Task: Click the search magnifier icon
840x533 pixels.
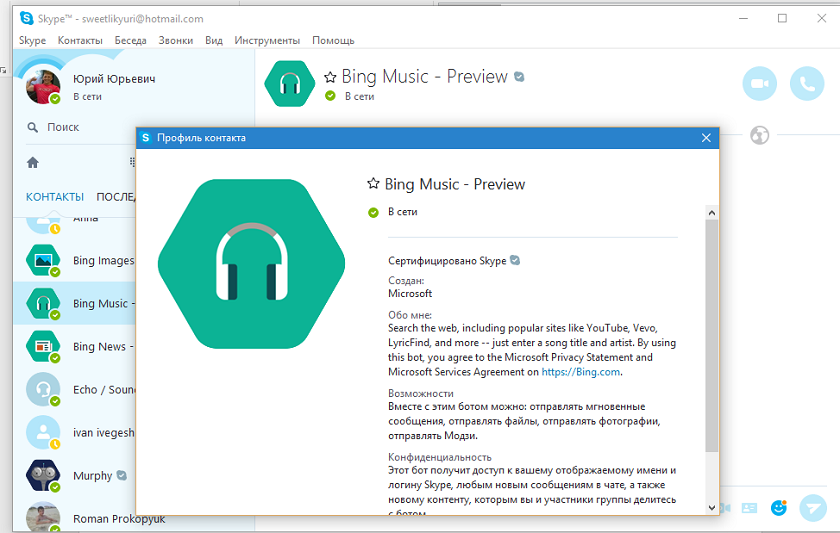Action: click(x=33, y=127)
